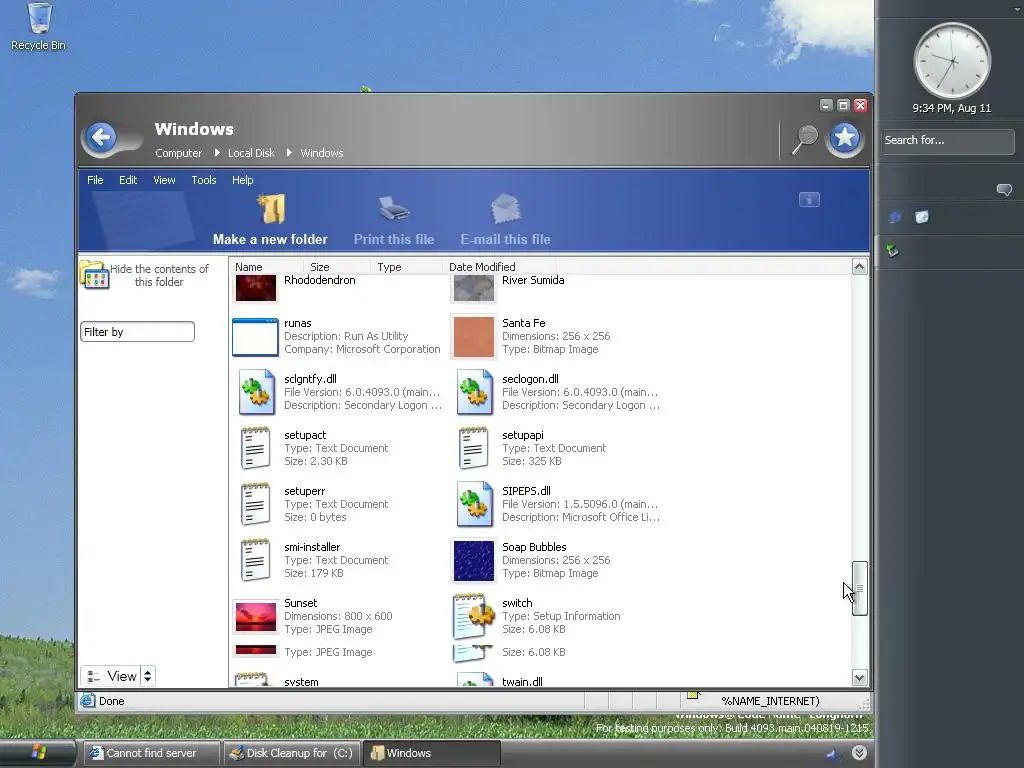
Task: Open the Help menu
Action: tap(242, 180)
